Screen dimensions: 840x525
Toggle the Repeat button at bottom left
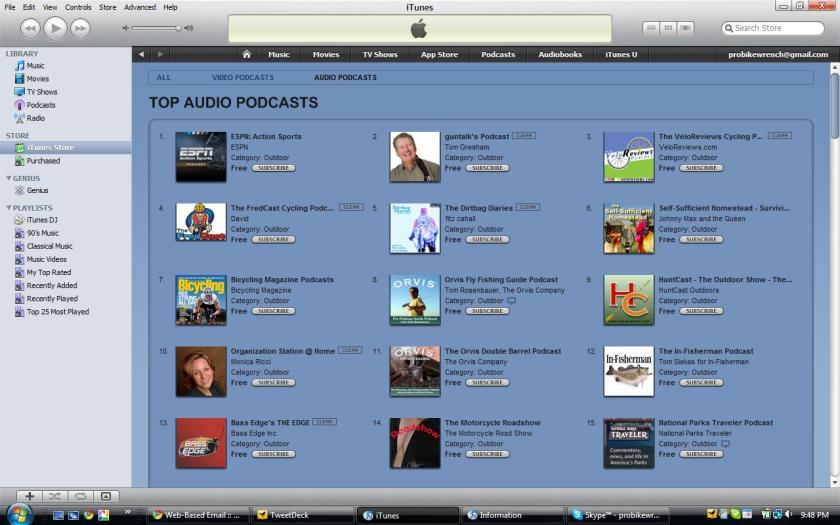click(x=79, y=496)
